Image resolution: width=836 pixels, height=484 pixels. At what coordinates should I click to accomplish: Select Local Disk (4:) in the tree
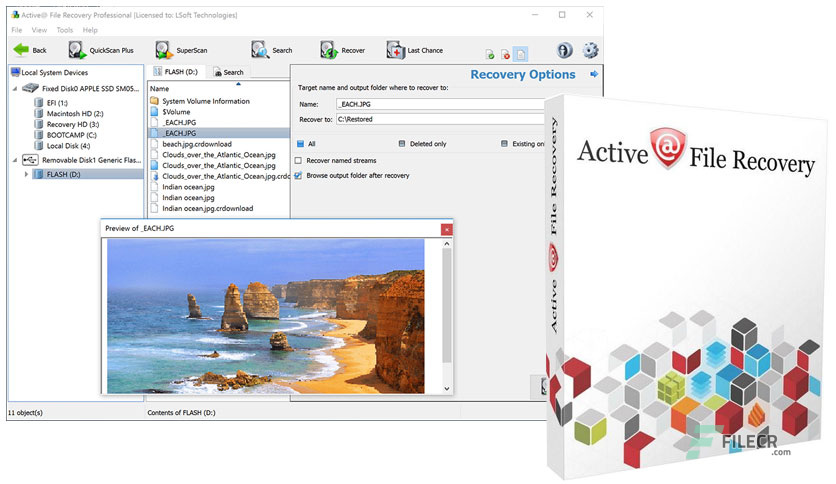pos(68,146)
